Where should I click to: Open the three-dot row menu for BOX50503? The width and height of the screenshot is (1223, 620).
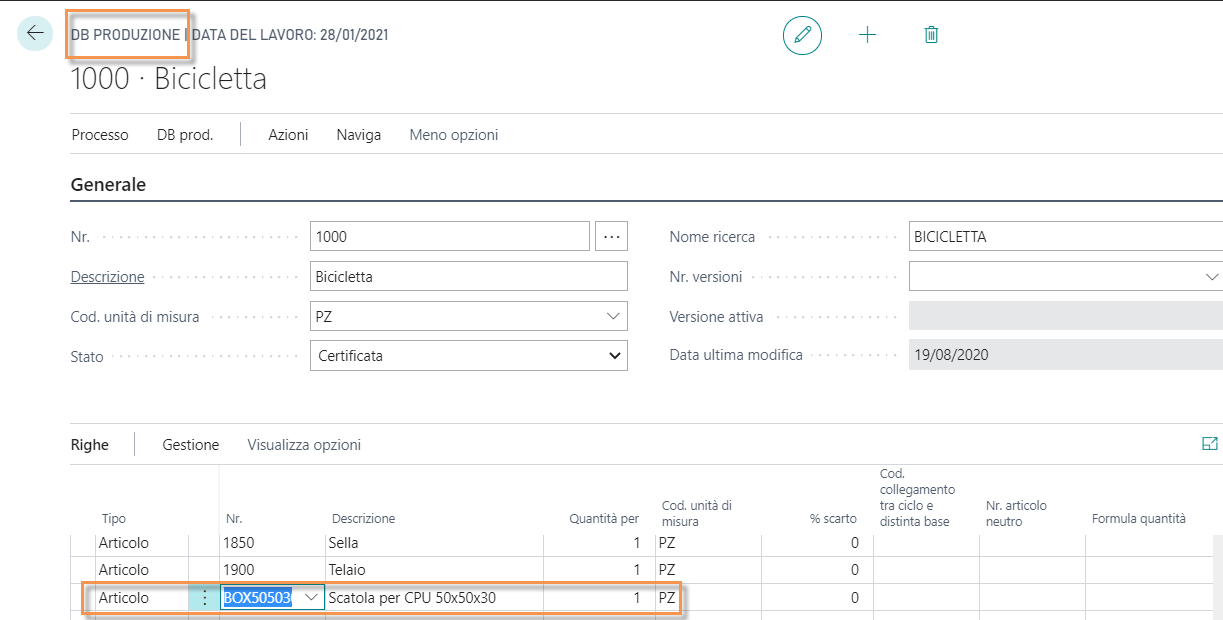205,598
